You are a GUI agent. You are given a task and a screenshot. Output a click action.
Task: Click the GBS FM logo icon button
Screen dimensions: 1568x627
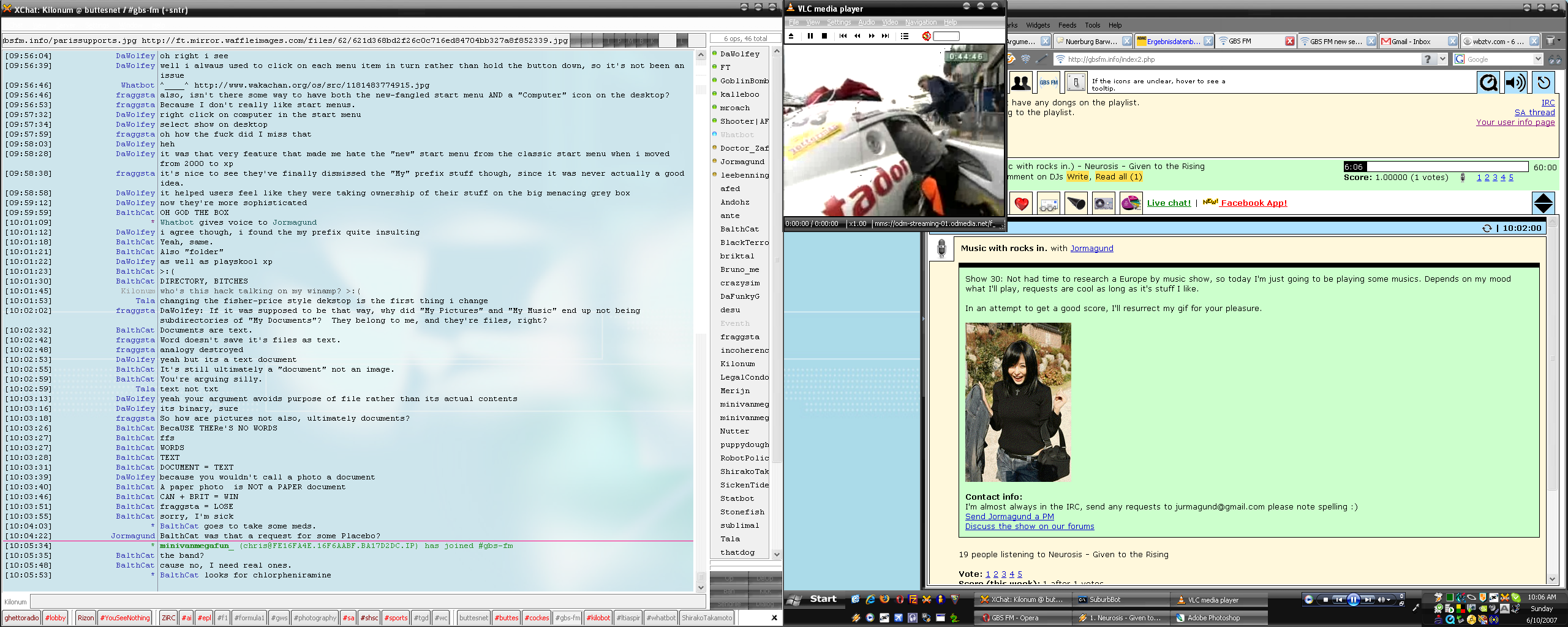pos(1049,81)
